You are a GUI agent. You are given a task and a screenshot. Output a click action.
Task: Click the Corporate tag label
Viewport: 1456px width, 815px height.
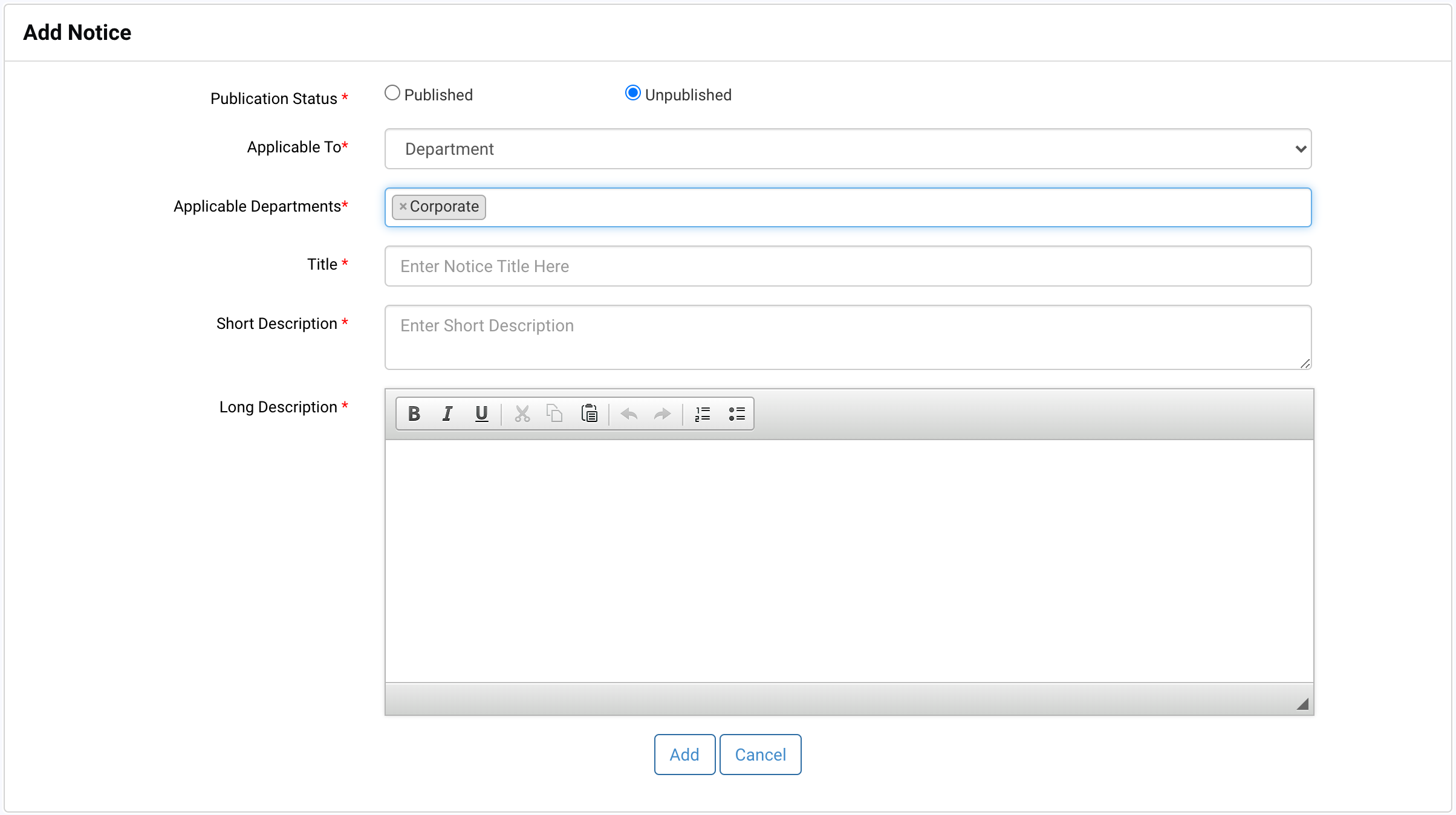444,207
